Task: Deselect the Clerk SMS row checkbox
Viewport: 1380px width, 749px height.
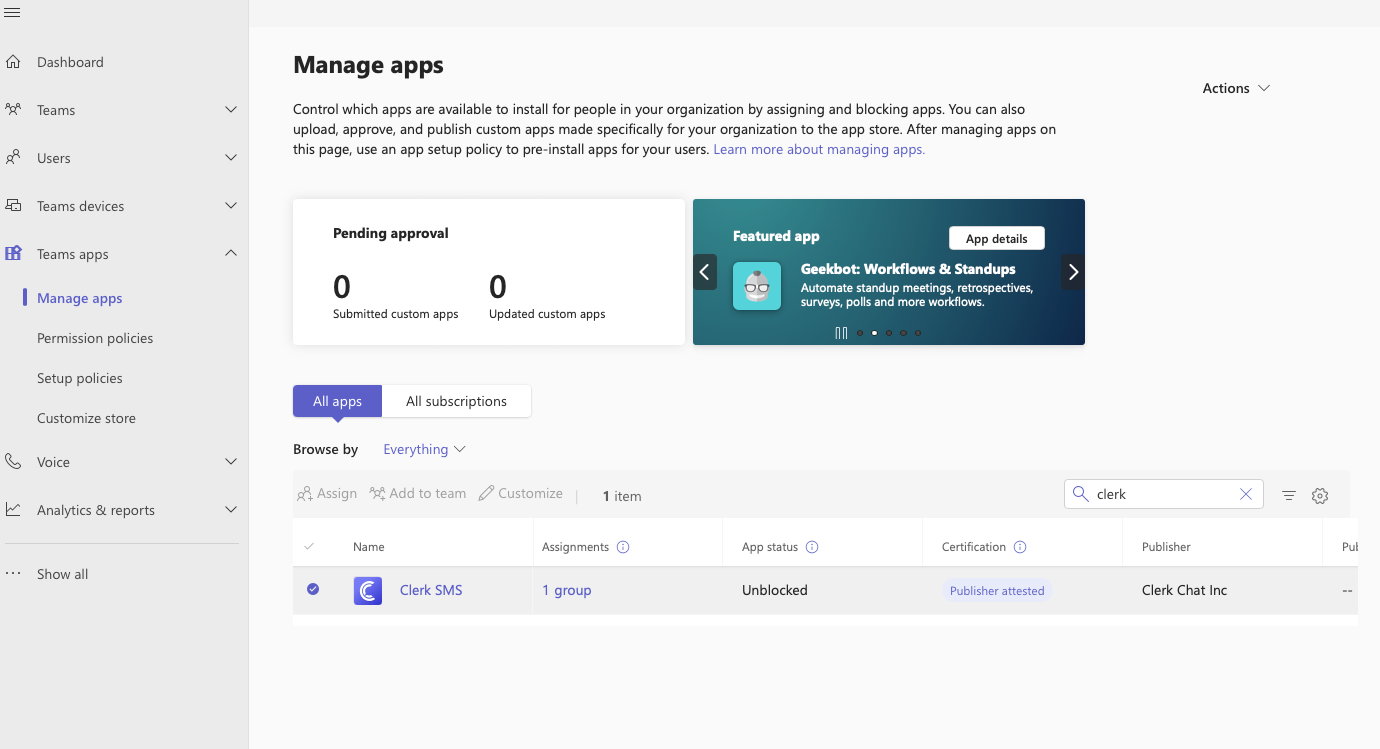Action: [x=313, y=590]
